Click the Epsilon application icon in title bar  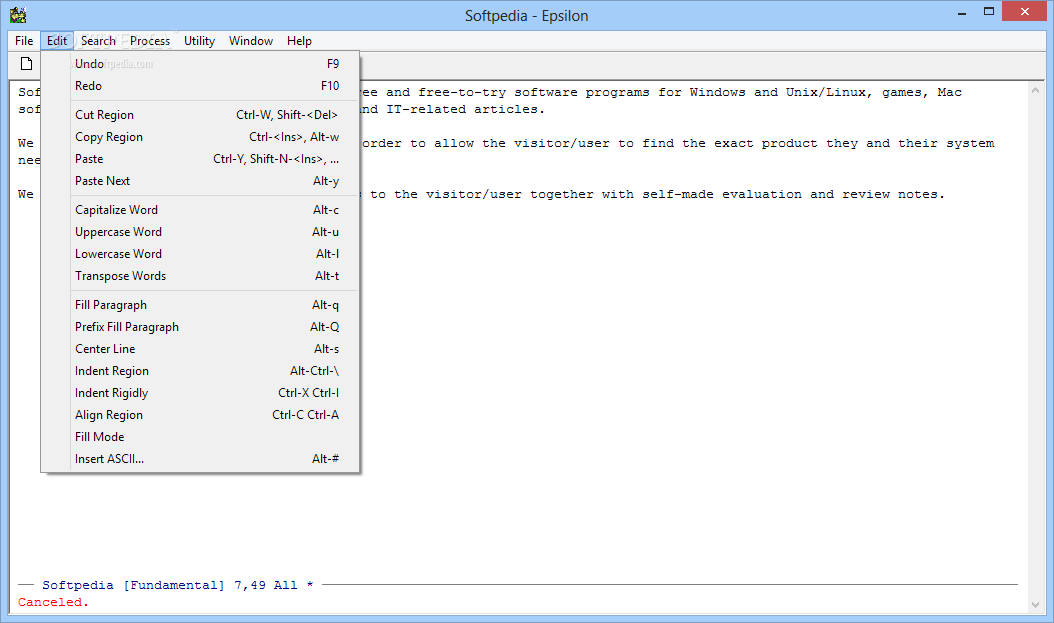[18, 15]
